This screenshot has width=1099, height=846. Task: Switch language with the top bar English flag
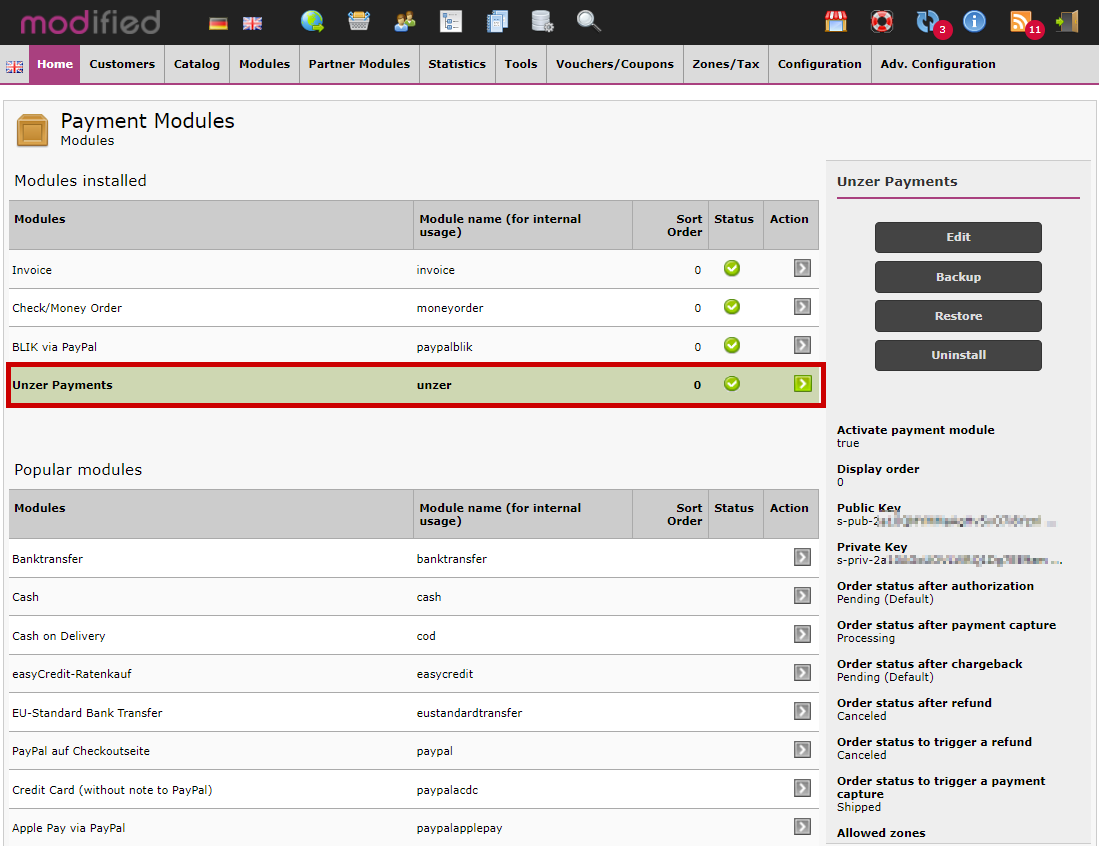coord(252,24)
